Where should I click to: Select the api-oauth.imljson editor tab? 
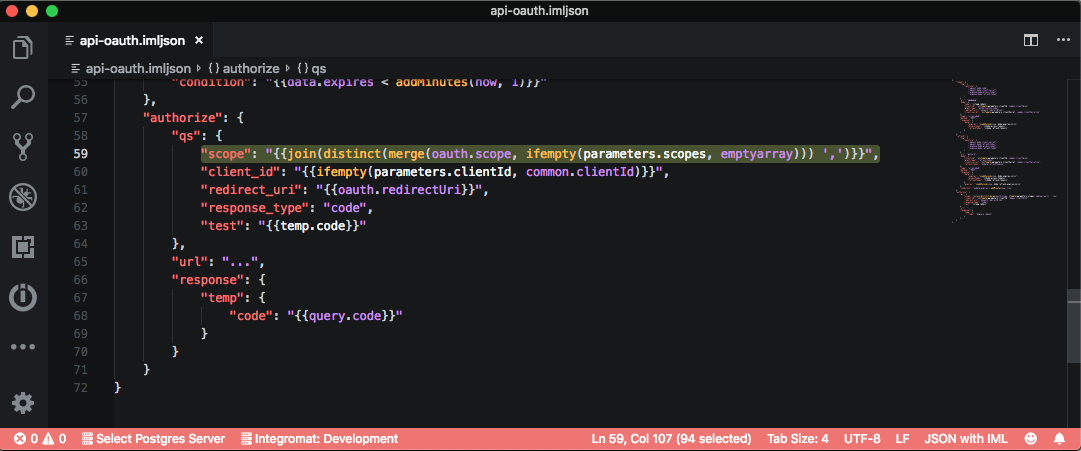coord(132,41)
